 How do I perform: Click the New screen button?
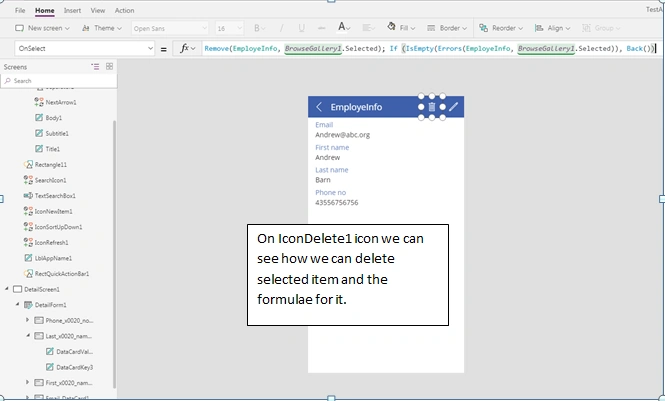(x=42, y=28)
